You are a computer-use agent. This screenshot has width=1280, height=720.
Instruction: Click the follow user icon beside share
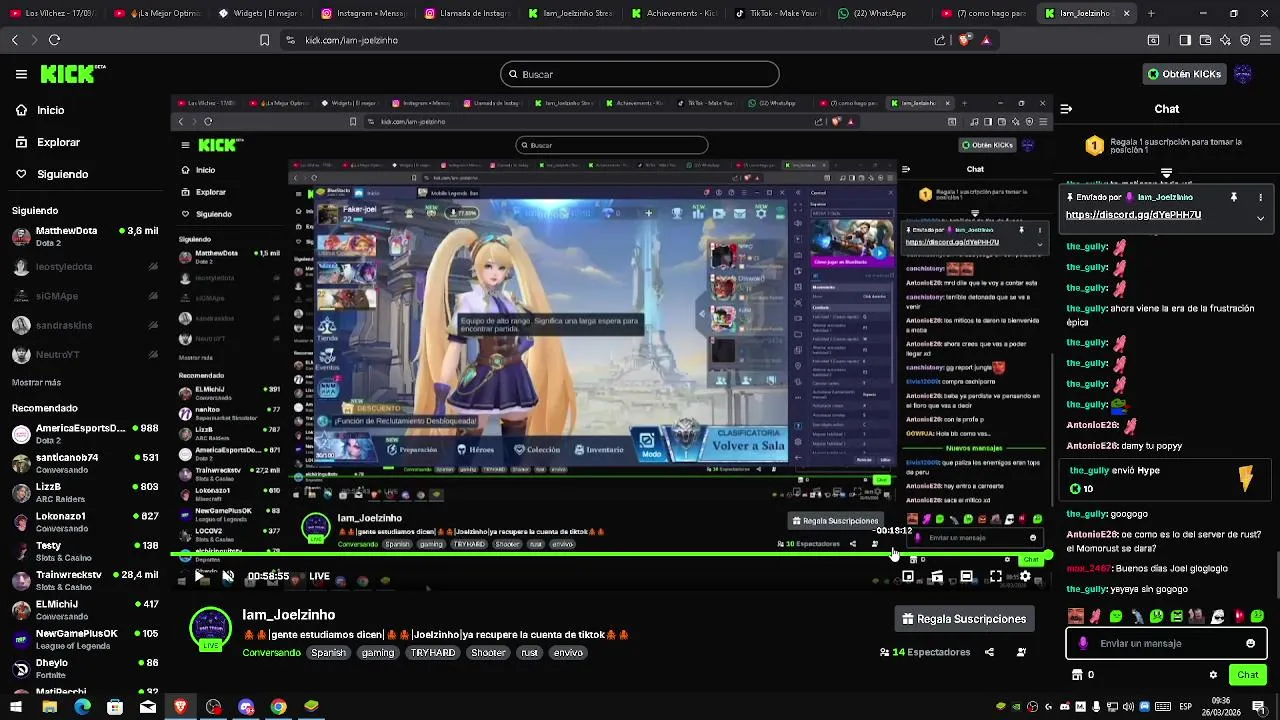coord(1021,652)
